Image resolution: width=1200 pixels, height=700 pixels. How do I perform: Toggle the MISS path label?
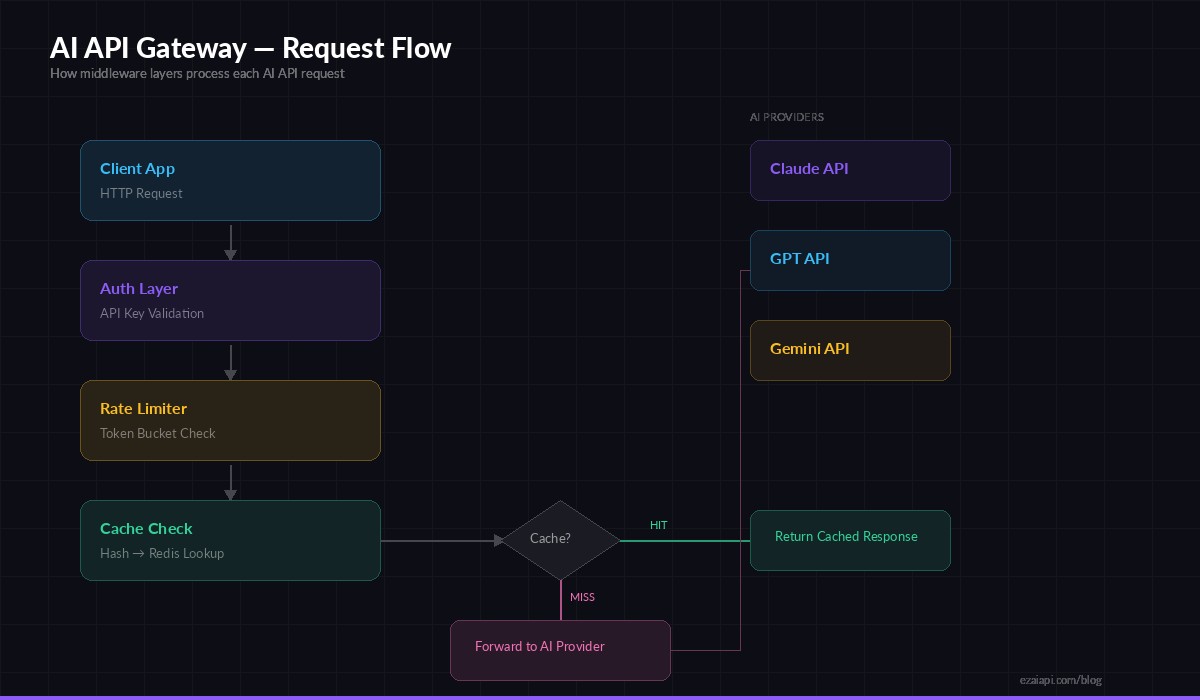[x=583, y=597]
